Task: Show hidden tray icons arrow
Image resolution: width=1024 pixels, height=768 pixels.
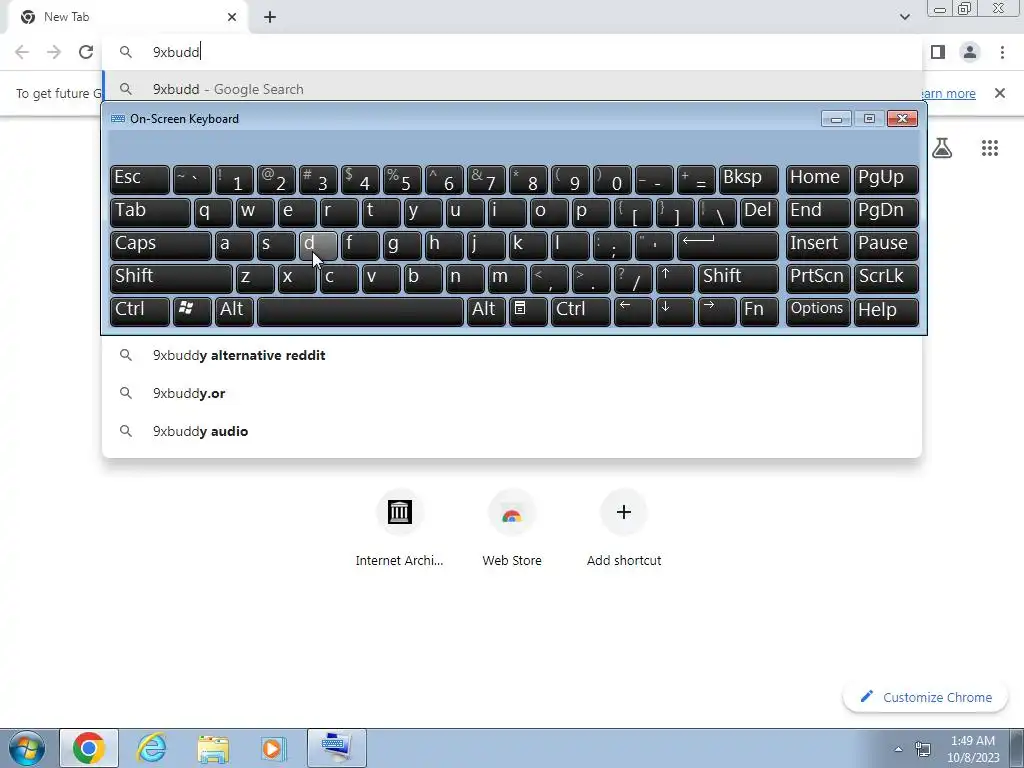Action: (x=898, y=749)
